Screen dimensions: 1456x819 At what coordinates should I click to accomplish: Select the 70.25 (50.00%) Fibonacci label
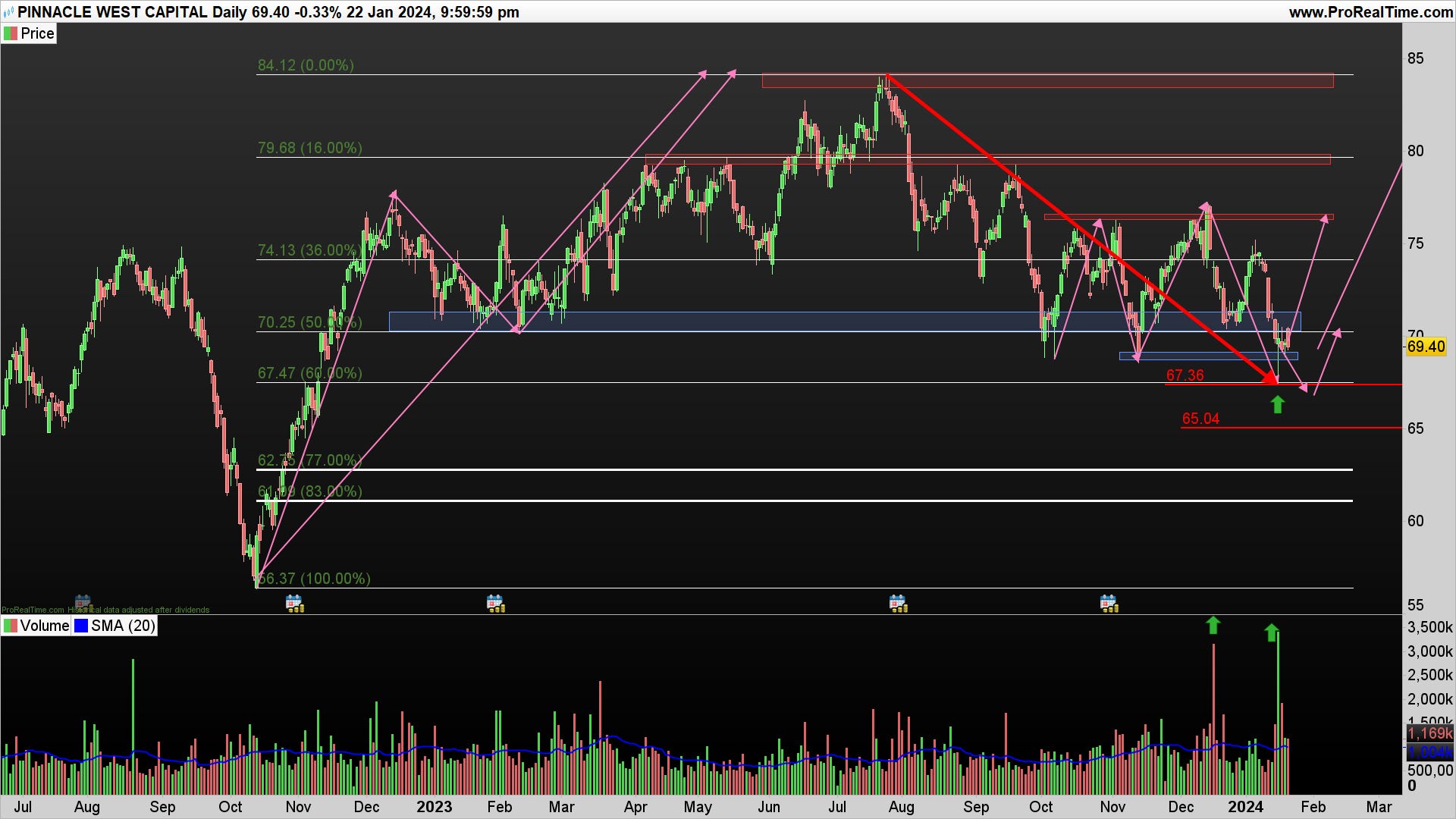309,322
